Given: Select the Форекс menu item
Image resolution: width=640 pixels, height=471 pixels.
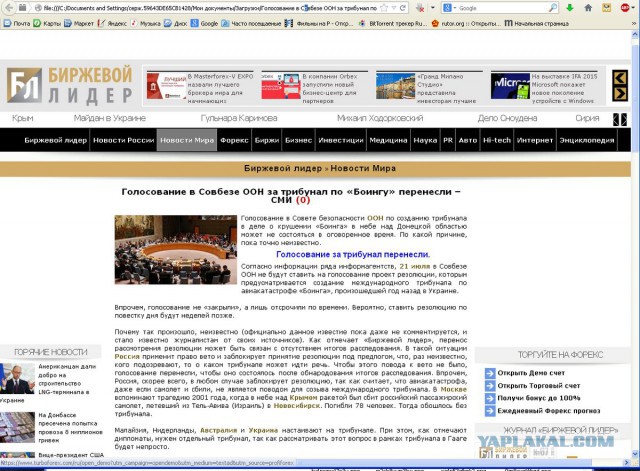Looking at the screenshot, I should tap(234, 140).
